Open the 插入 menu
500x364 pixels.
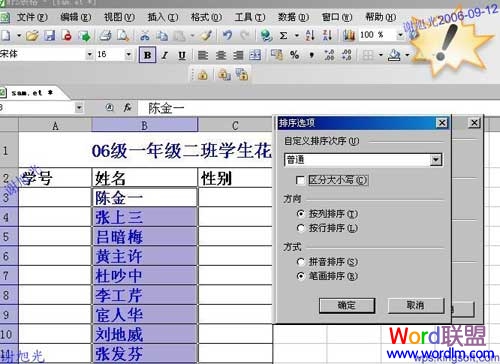(163, 17)
